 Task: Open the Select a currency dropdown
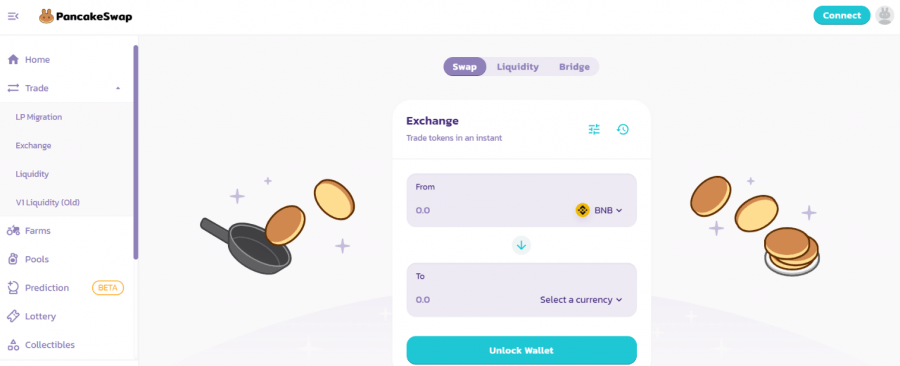coord(581,299)
